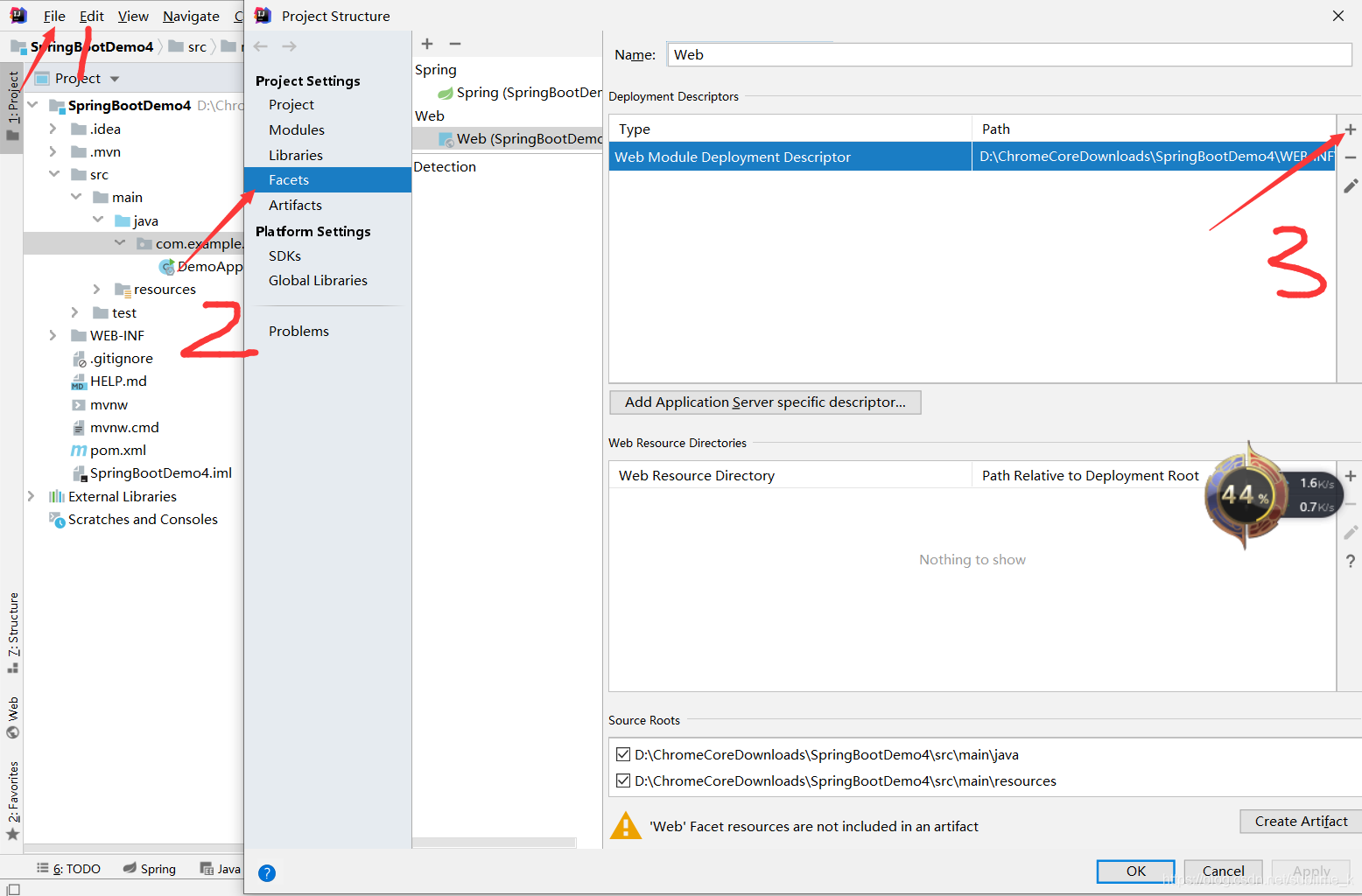The width and height of the screenshot is (1362, 896).
Task: Open the View menu
Action: 133,16
